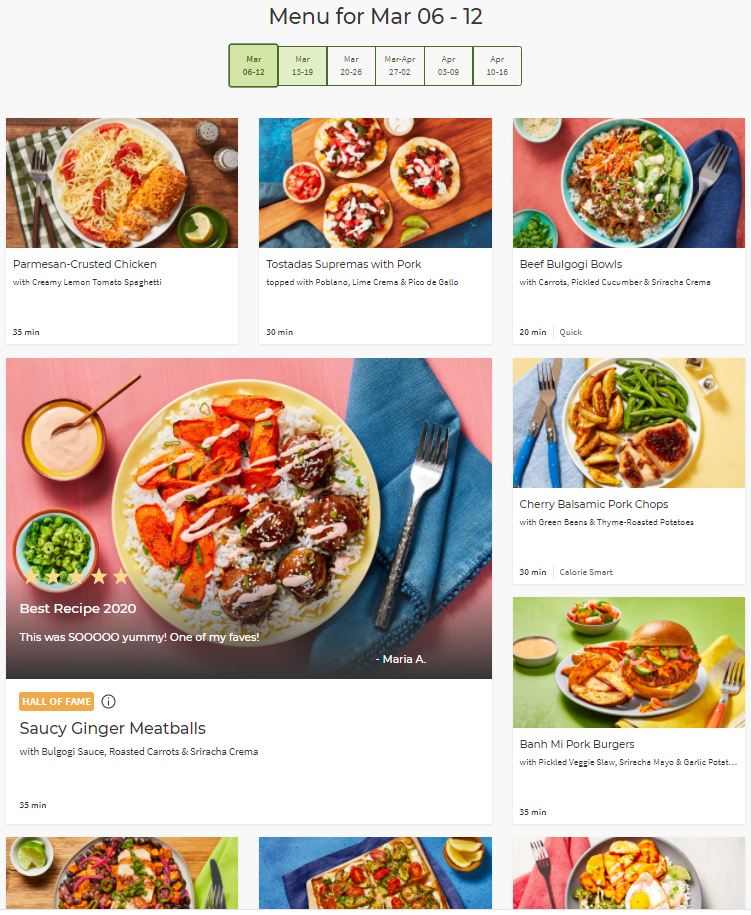The image size is (751, 915).
Task: Open the Parmesan-Crusted Chicken title link
Action: tap(85, 264)
